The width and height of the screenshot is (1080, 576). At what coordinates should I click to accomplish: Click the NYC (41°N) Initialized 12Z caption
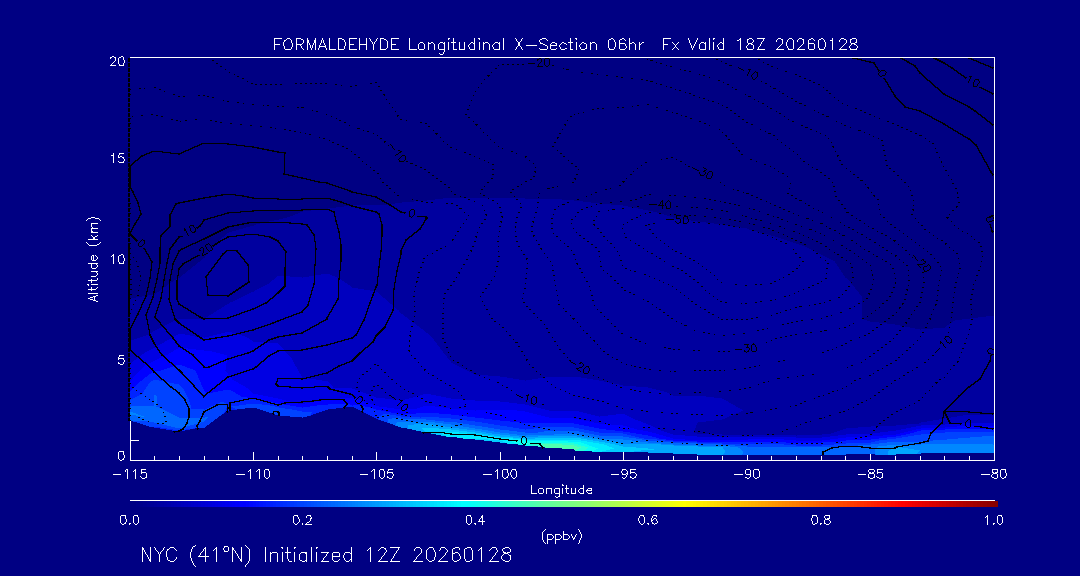pyautogui.click(x=326, y=555)
